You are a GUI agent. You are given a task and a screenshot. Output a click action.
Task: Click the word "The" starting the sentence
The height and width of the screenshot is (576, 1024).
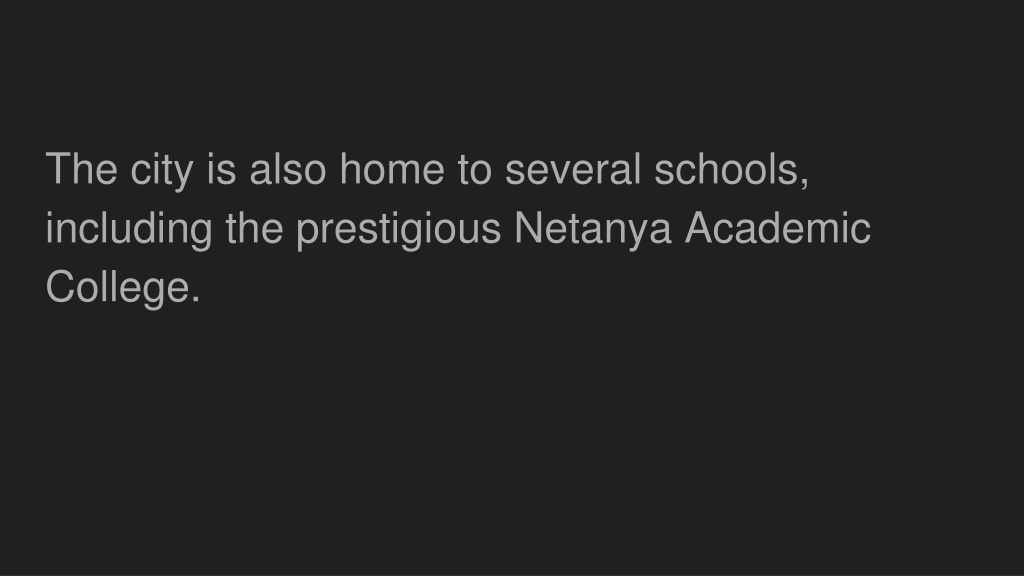[81, 168]
